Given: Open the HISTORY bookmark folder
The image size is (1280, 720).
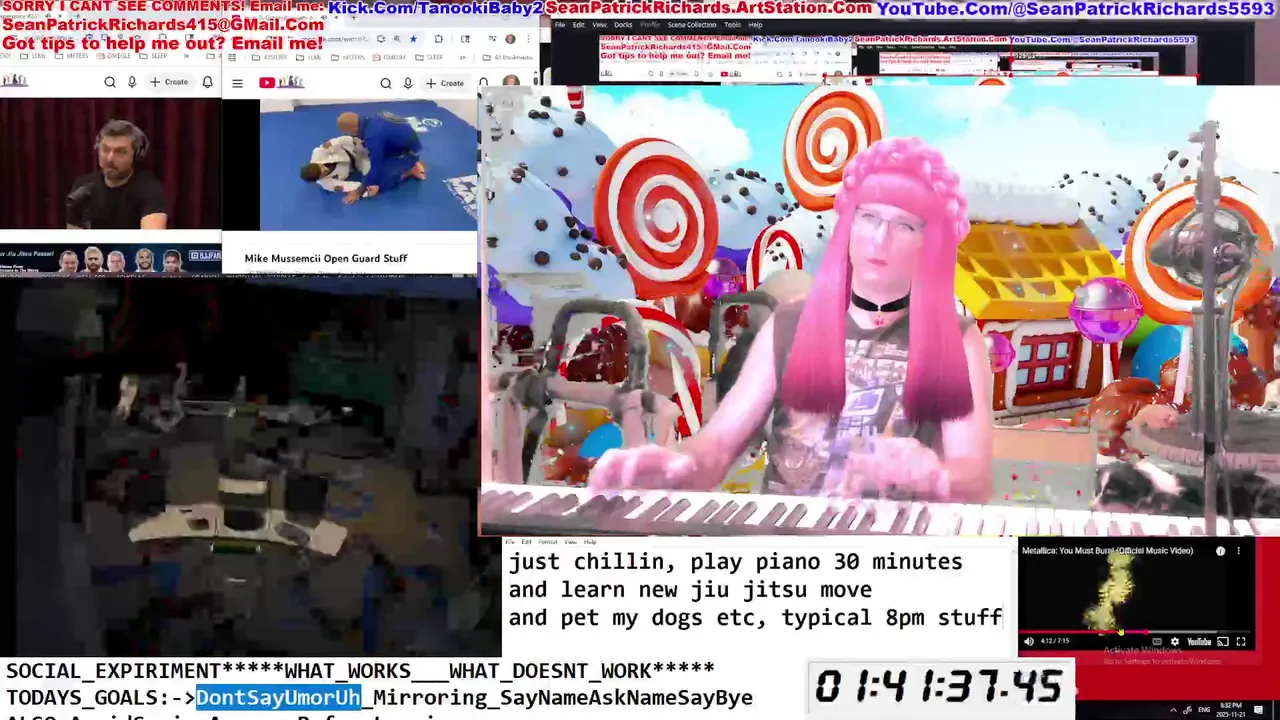Looking at the screenshot, I should (270, 57).
